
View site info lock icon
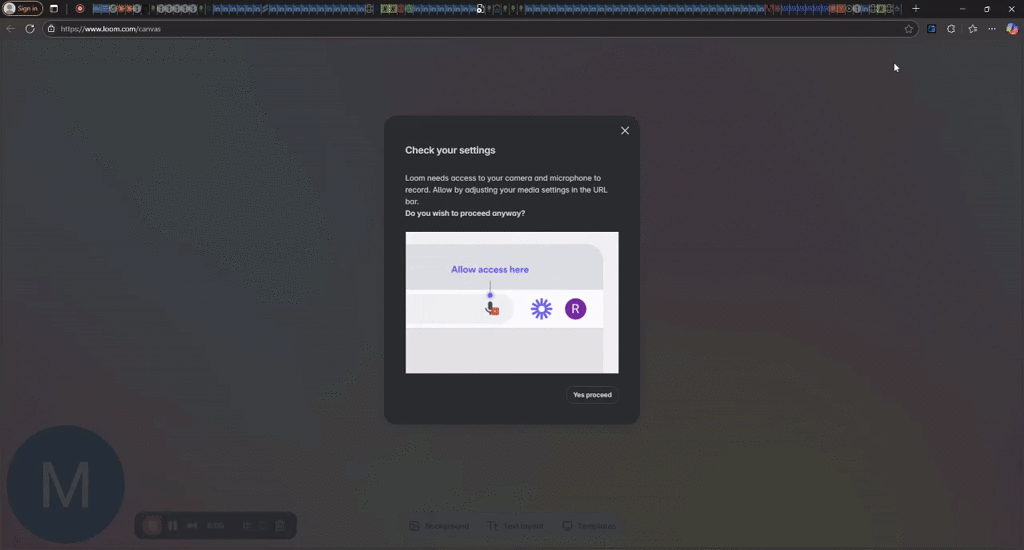tap(52, 29)
